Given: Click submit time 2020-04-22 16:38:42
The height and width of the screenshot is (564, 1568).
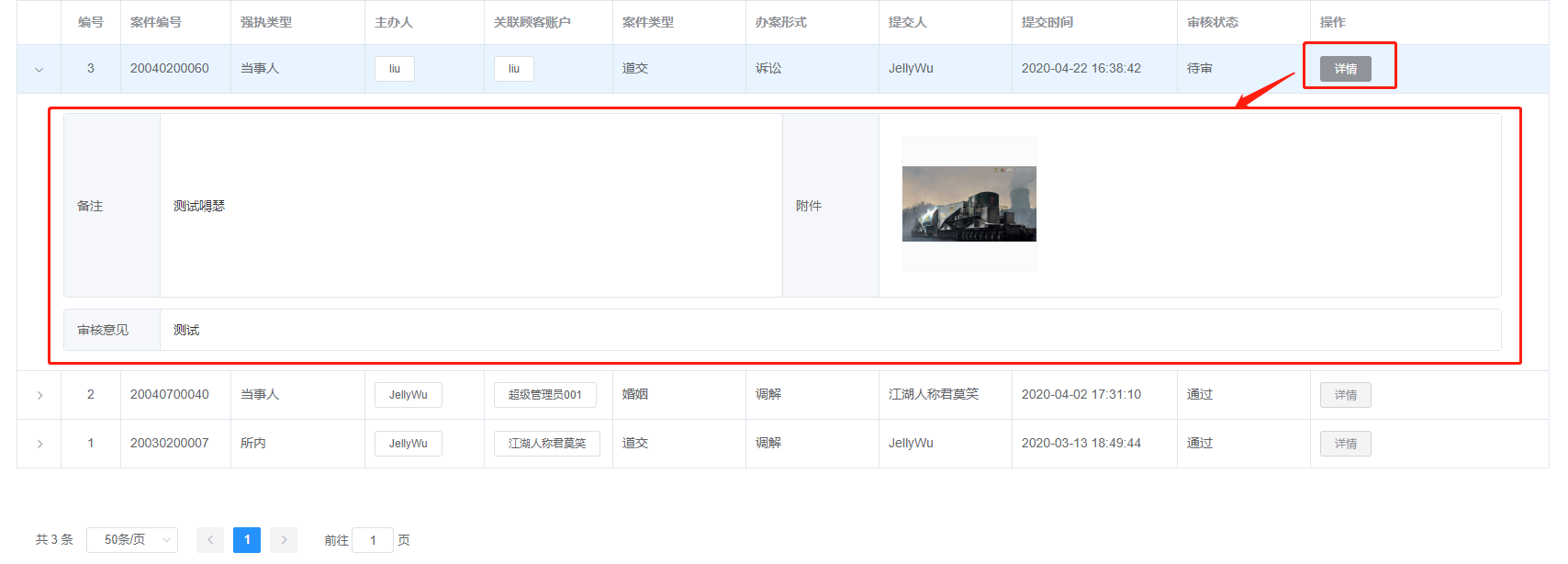Looking at the screenshot, I should tap(1081, 68).
